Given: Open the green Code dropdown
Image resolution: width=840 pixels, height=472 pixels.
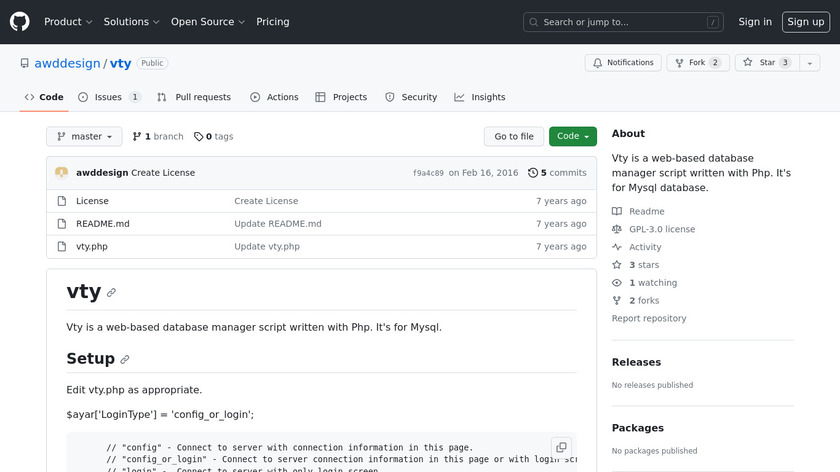Looking at the screenshot, I should click(572, 136).
